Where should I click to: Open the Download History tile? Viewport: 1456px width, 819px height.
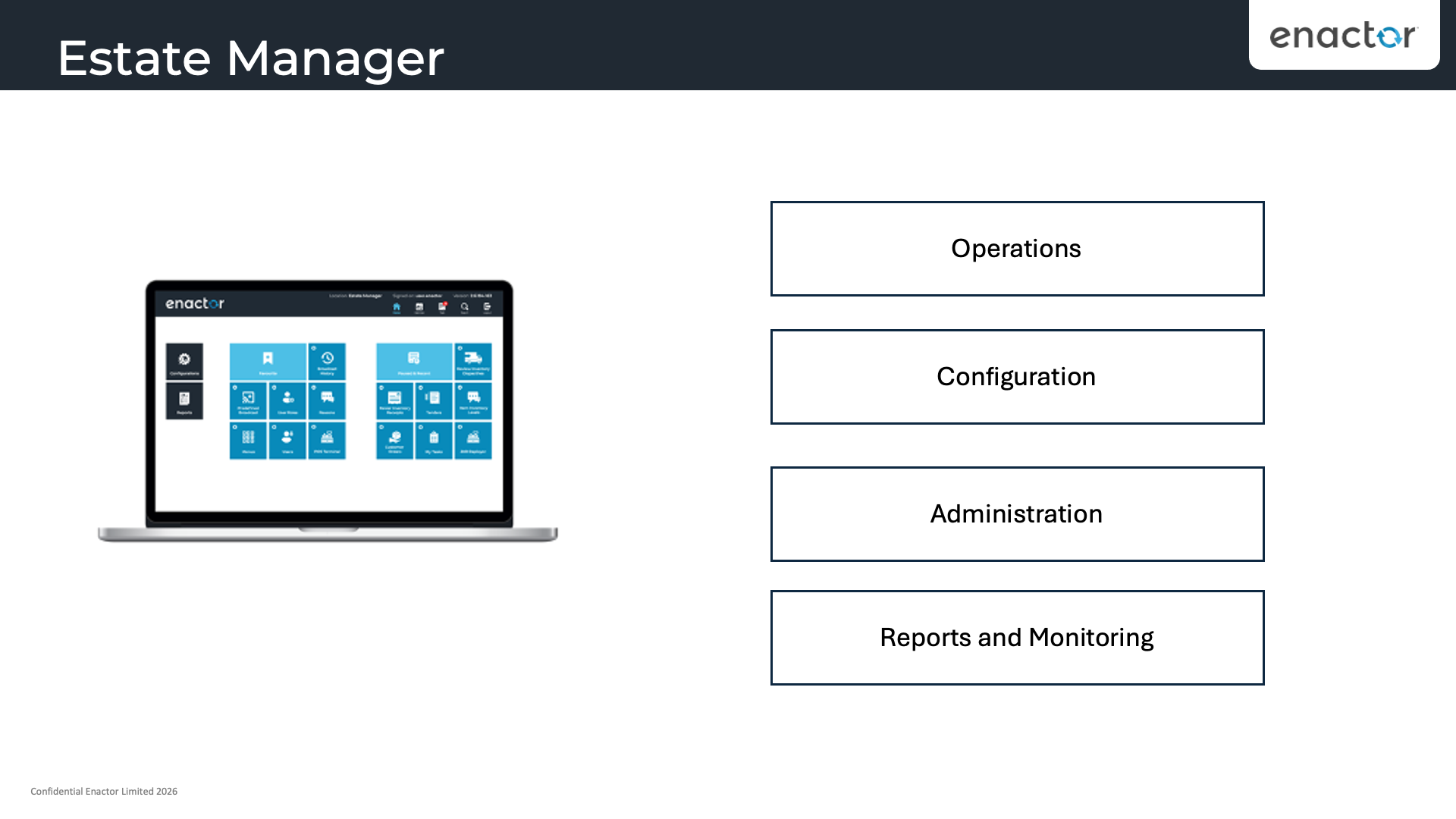pos(327,361)
